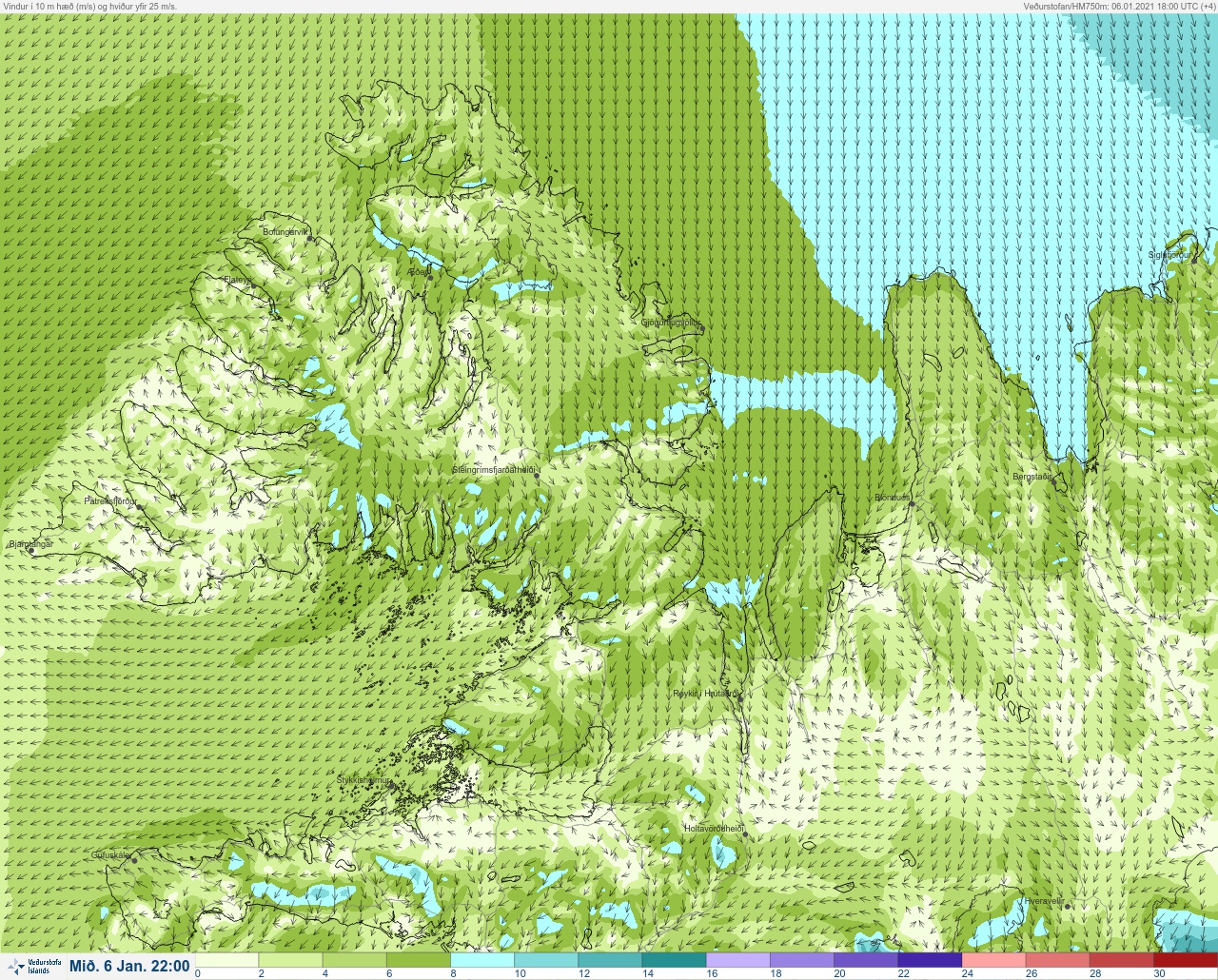Screen dimensions: 1218x980
Task: Select the 10–12 m/s legend swatch
Action: coord(545,960)
